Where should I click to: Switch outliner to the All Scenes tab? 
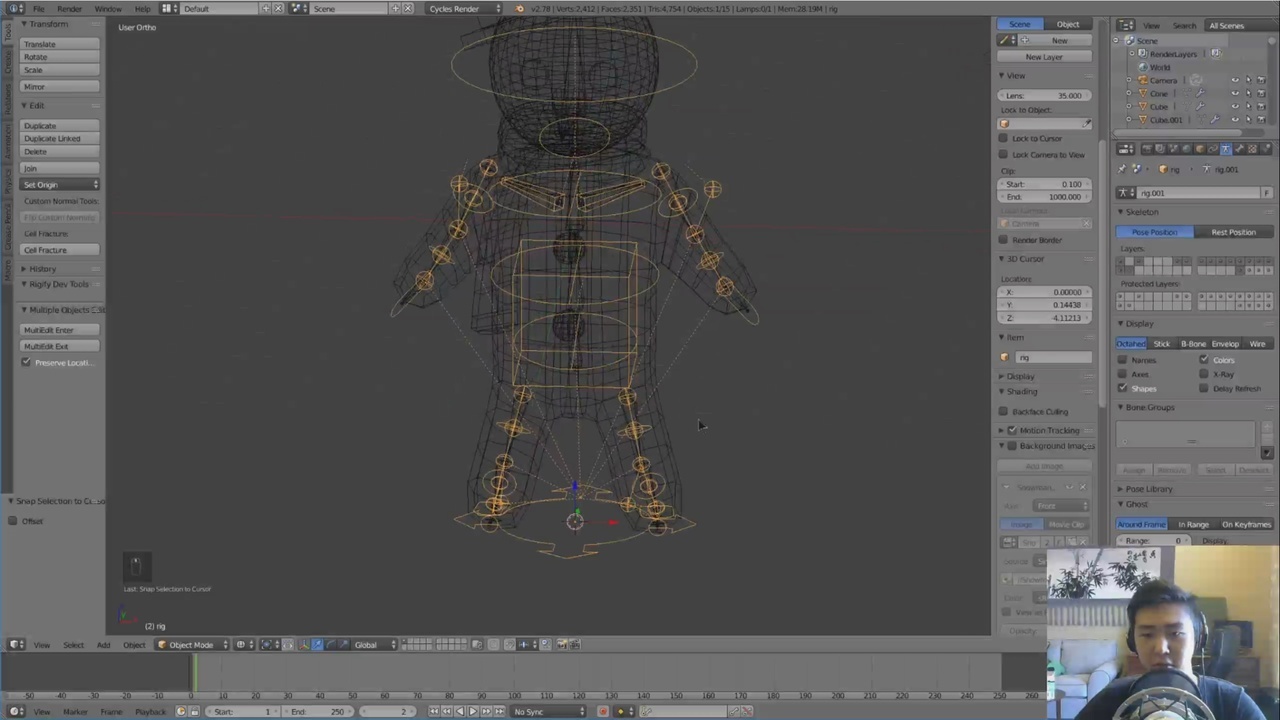pyautogui.click(x=1226, y=25)
